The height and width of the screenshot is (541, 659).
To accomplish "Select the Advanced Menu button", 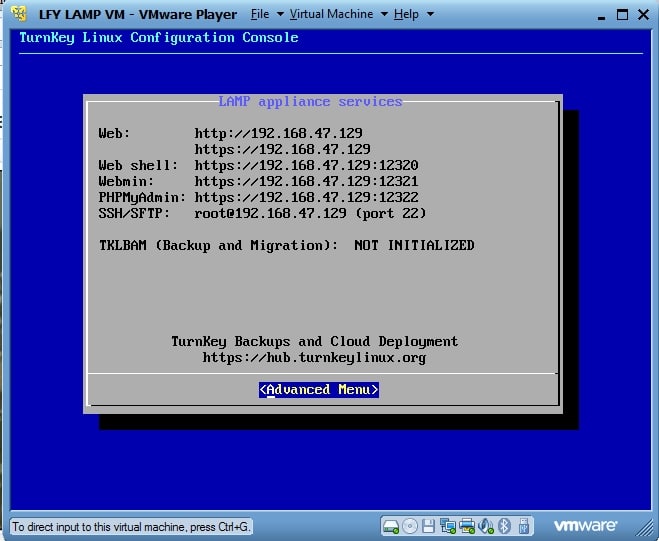I will click(x=319, y=390).
